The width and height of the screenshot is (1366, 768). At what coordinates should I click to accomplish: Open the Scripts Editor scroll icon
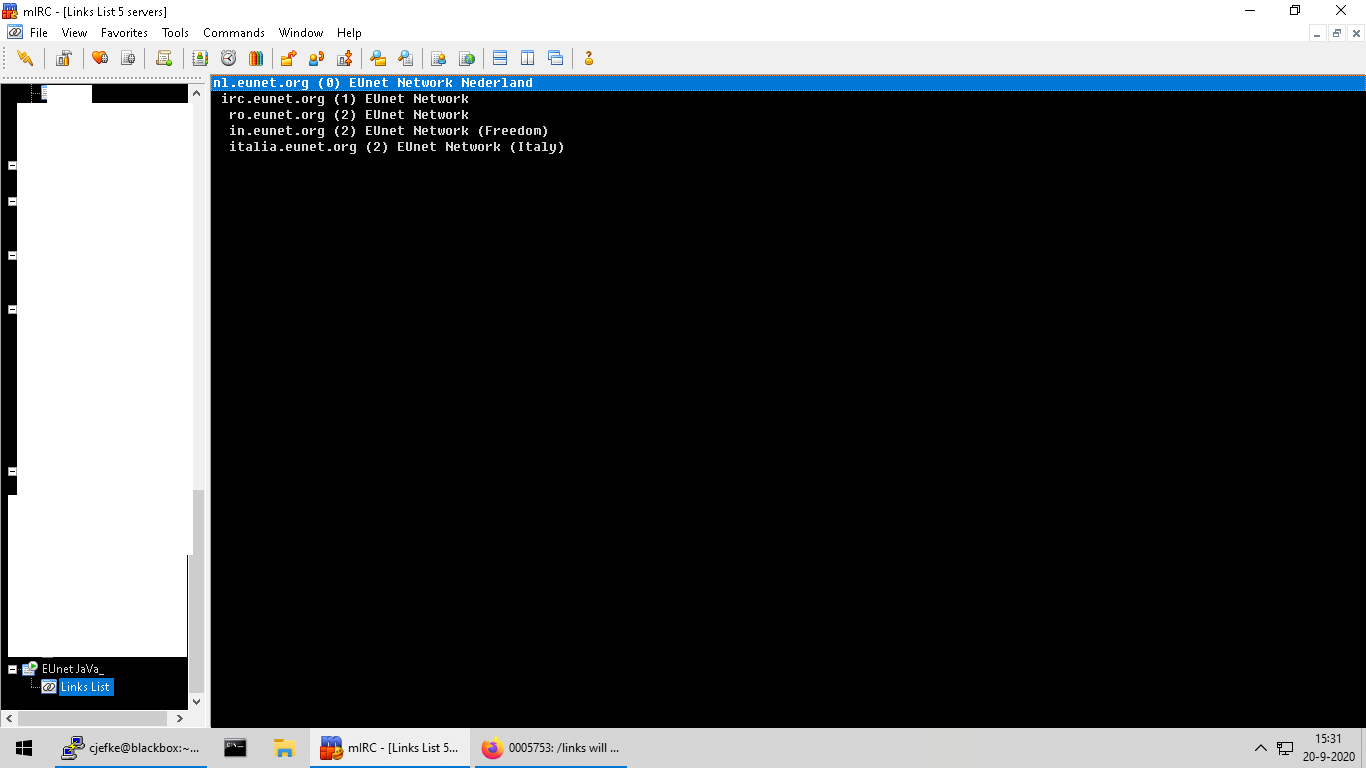[163, 58]
